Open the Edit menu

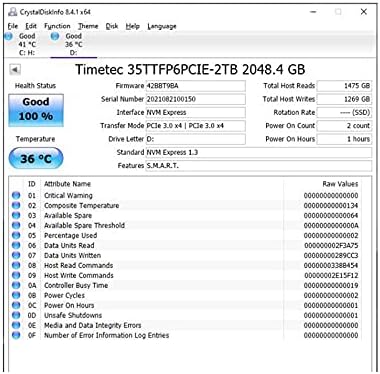point(31,26)
